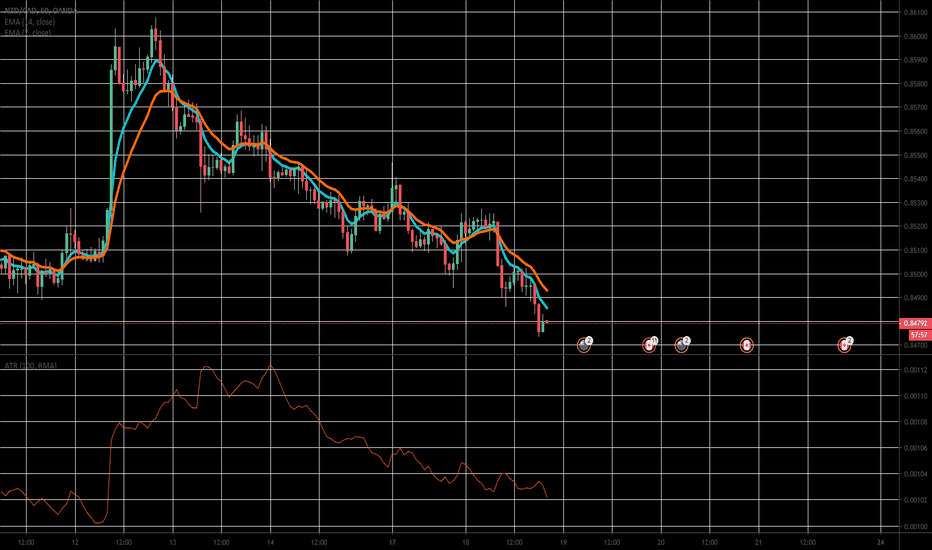Select the EMA (14, close) indicator legend
This screenshot has height=550, width=932.
pyautogui.click(x=30, y=22)
